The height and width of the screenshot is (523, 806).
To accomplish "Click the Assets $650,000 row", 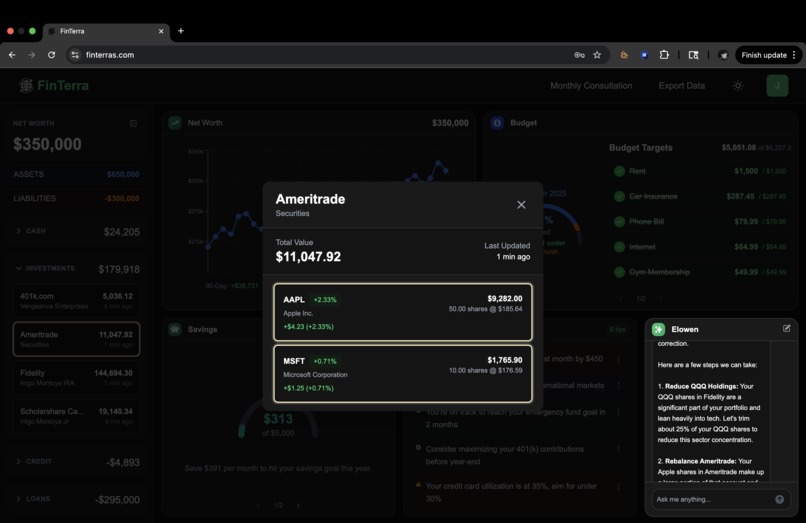I will point(76,174).
